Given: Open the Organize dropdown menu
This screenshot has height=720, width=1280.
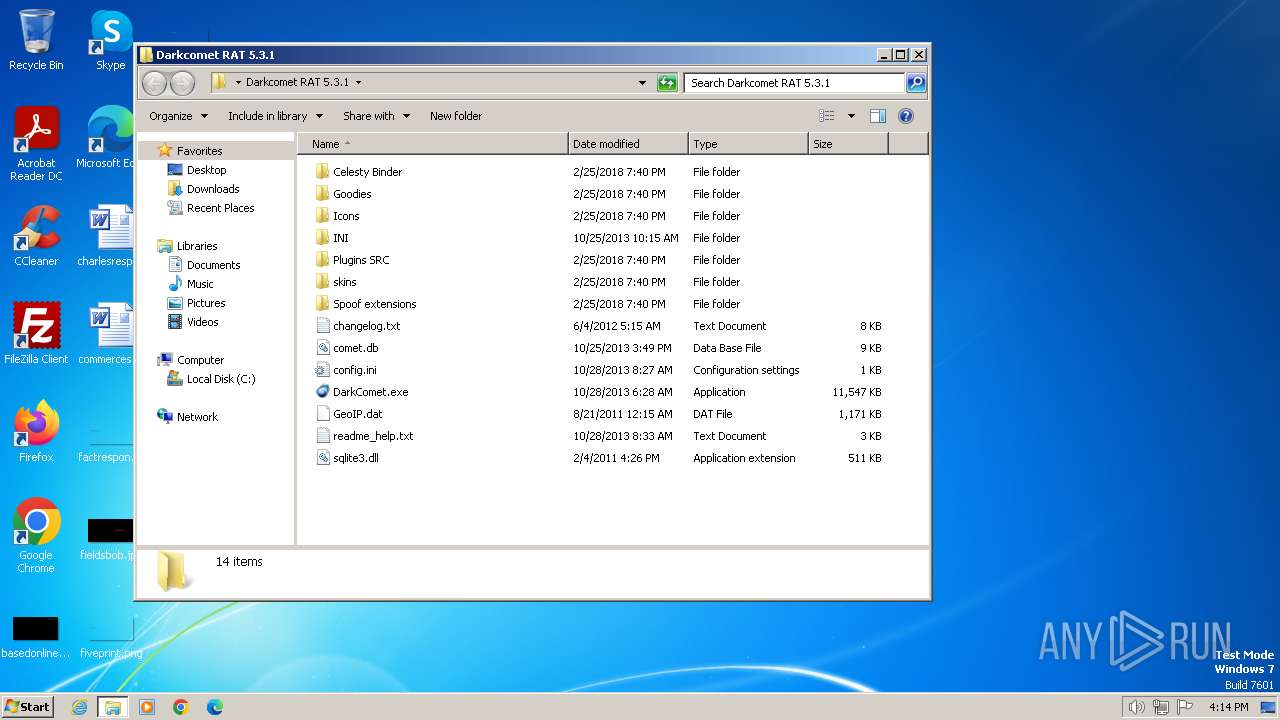Looking at the screenshot, I should pyautogui.click(x=179, y=116).
